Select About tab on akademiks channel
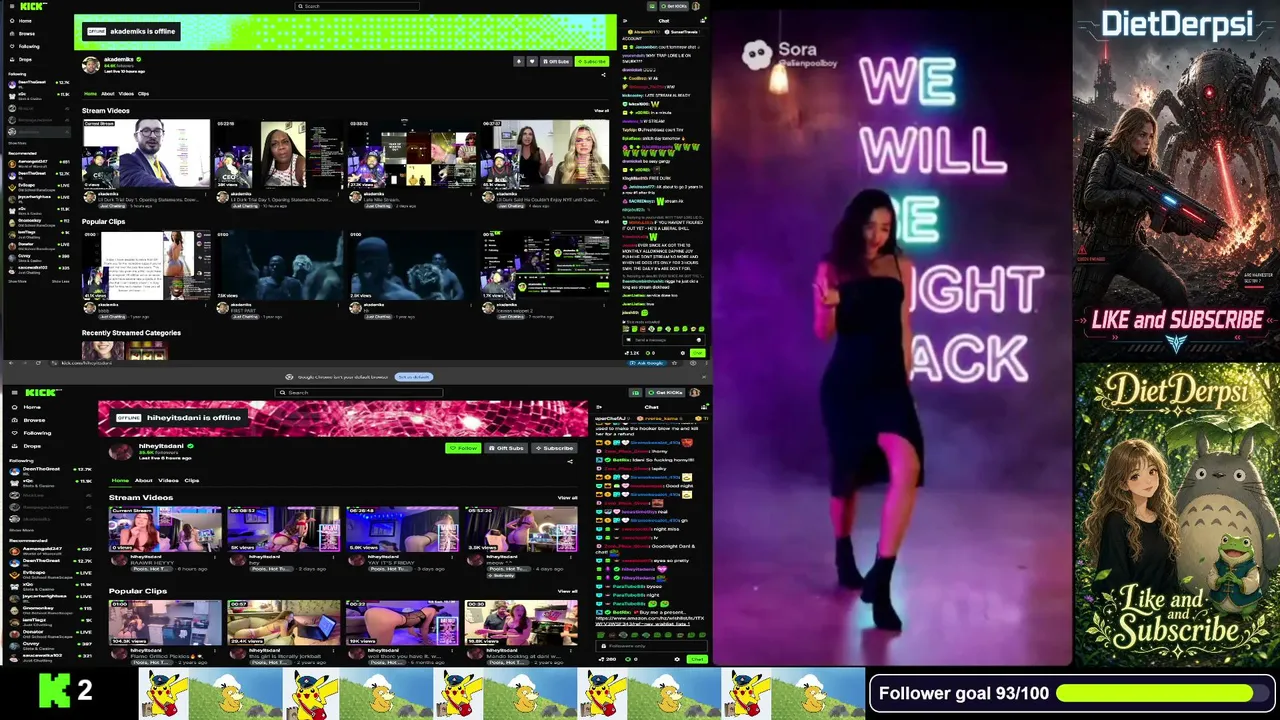1280x720 pixels. click(x=107, y=94)
